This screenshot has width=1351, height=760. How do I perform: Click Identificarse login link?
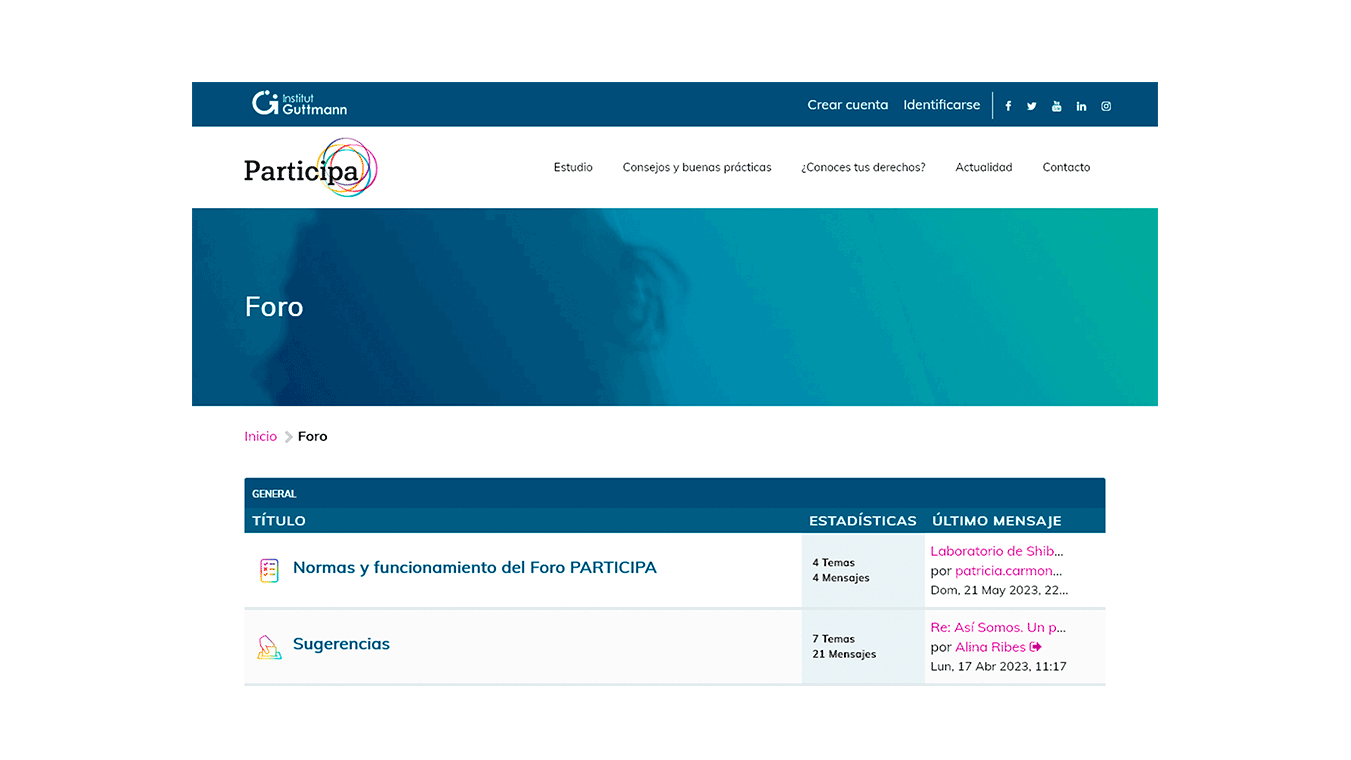[942, 105]
